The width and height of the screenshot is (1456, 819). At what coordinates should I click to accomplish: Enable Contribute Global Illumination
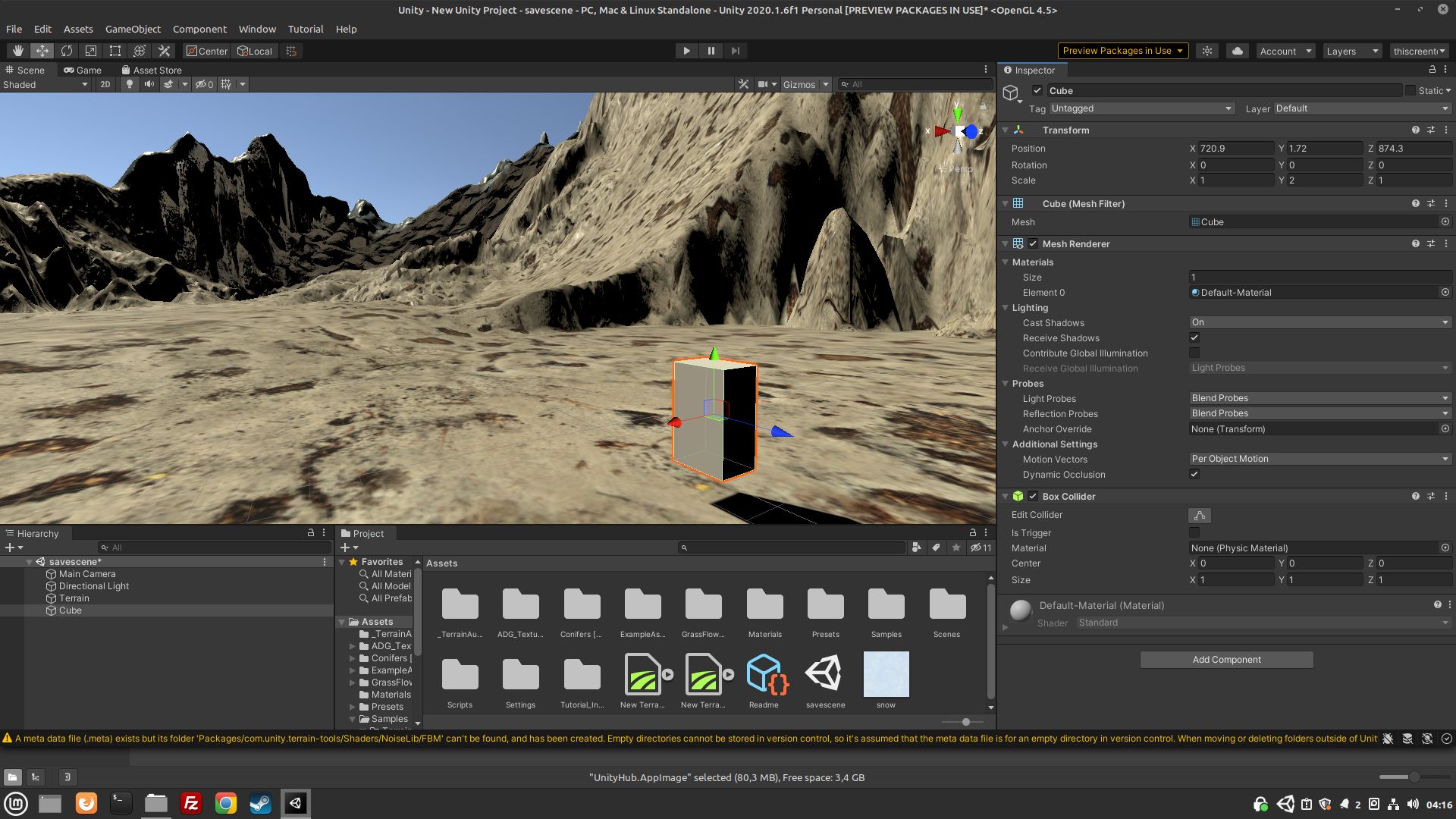coord(1194,353)
